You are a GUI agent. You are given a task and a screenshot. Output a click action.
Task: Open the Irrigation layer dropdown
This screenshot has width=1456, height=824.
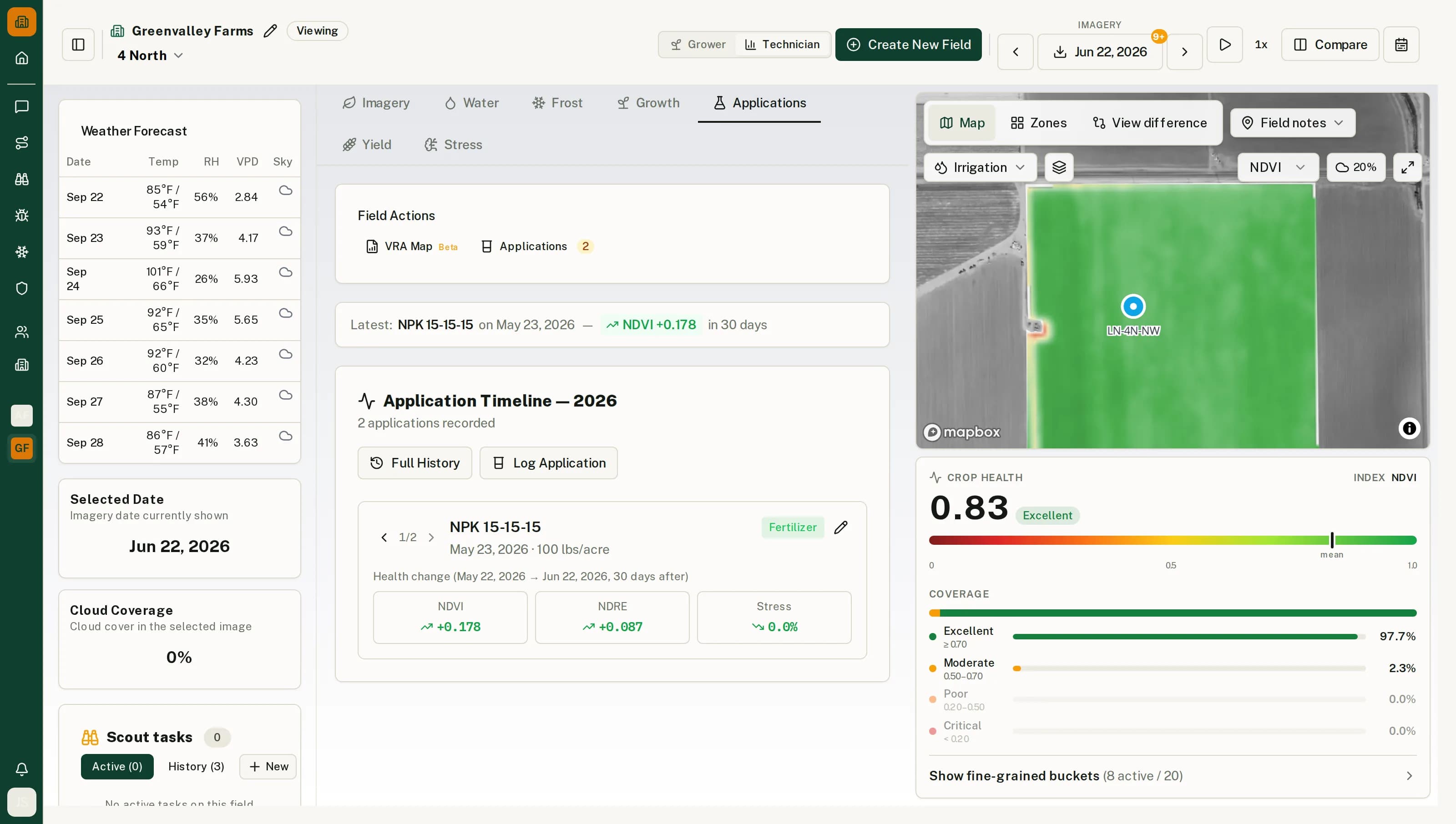(980, 167)
